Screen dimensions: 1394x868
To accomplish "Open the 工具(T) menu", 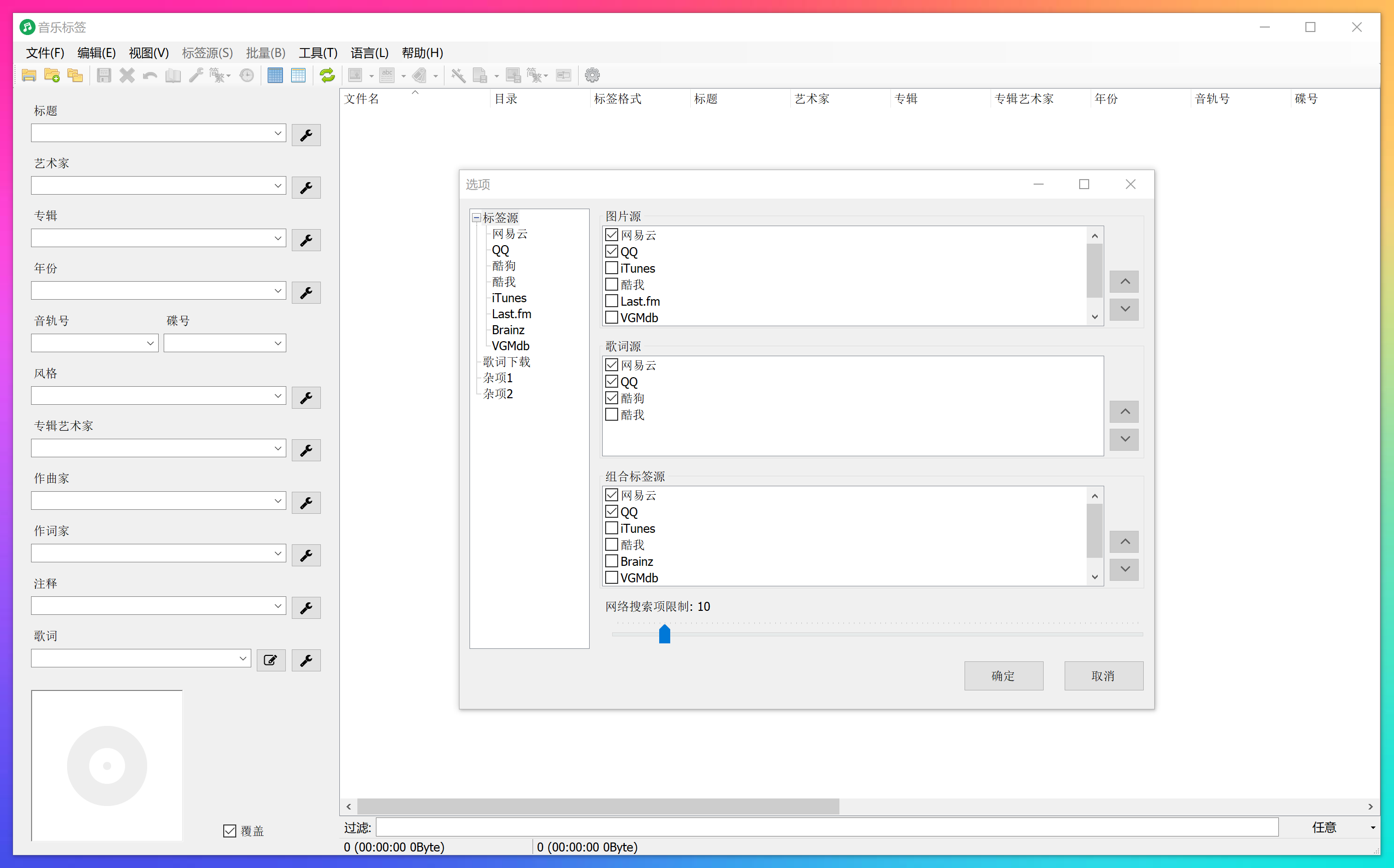I will 318,53.
